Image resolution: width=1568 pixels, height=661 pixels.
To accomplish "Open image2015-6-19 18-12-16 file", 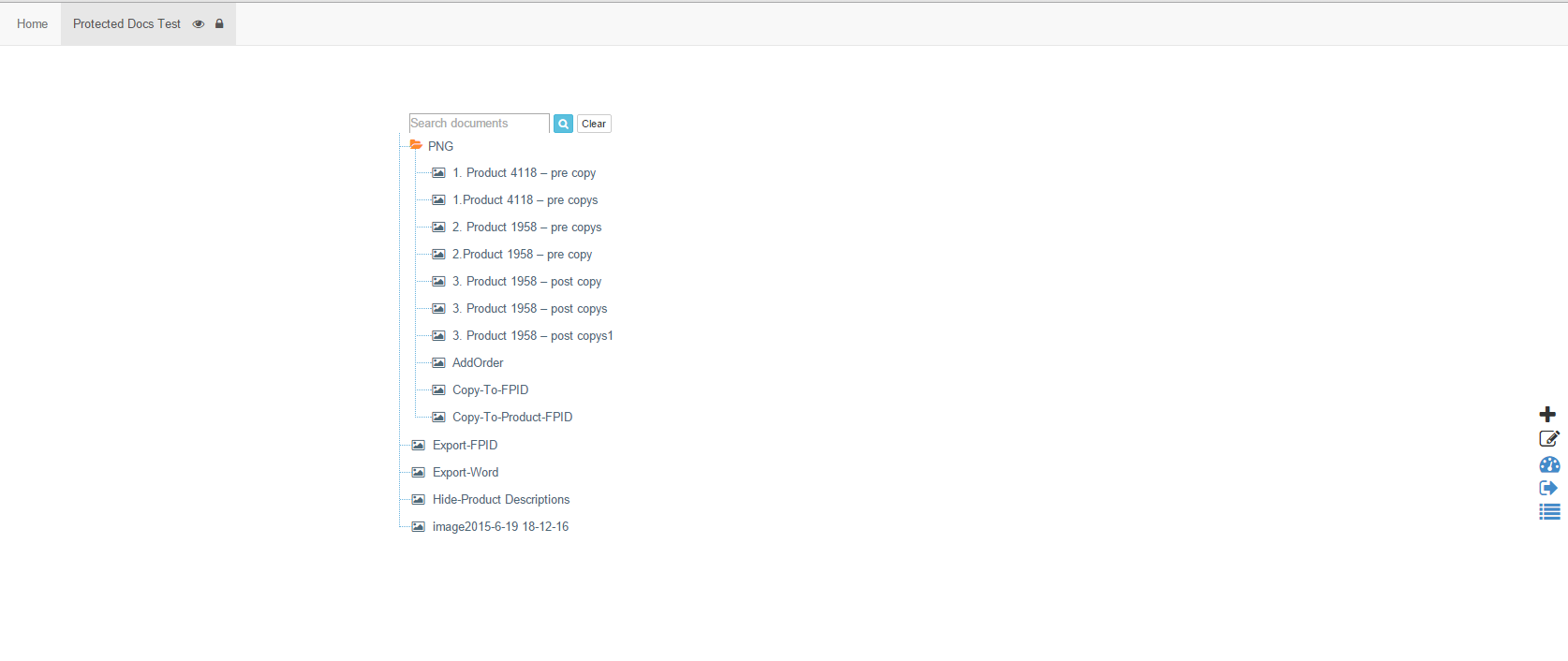I will 500,527.
